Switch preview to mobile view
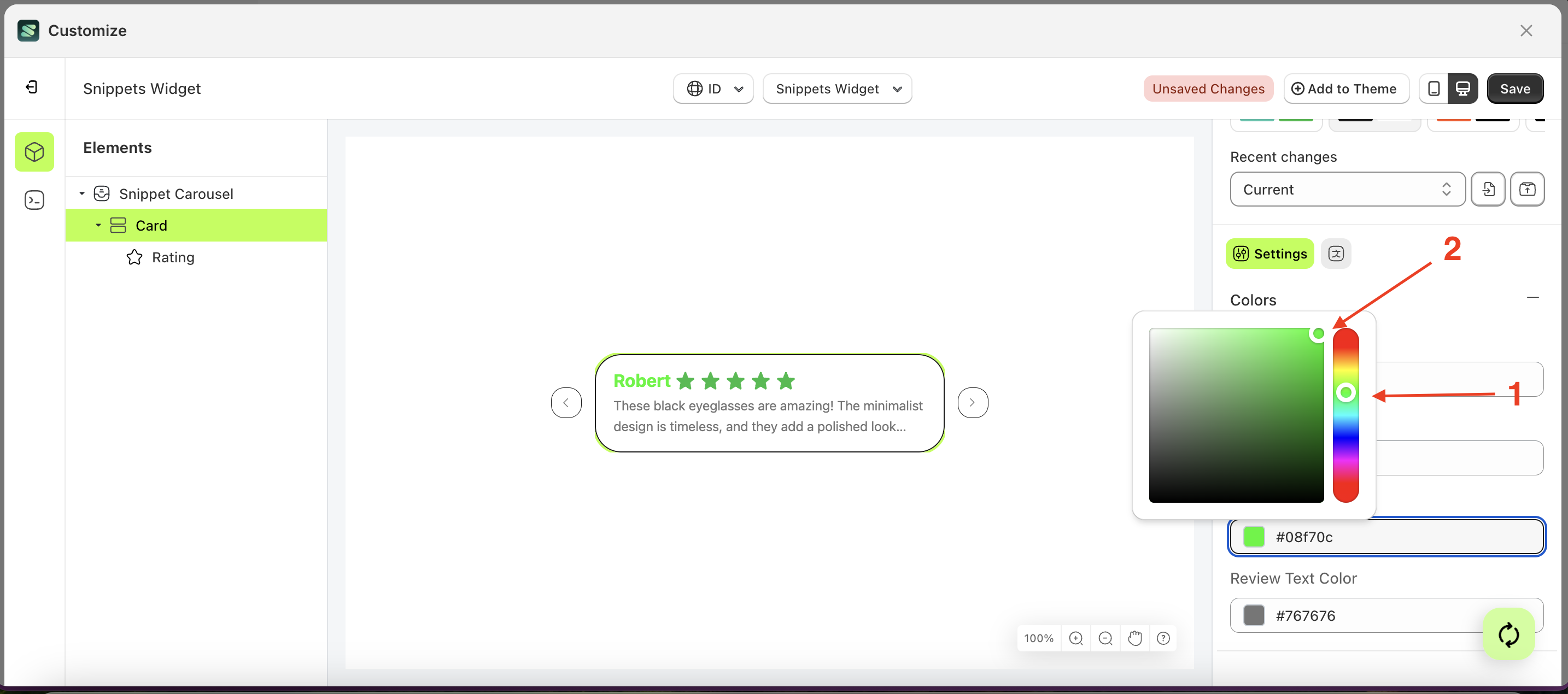Screen dimensions: 1568x694 point(1434,88)
